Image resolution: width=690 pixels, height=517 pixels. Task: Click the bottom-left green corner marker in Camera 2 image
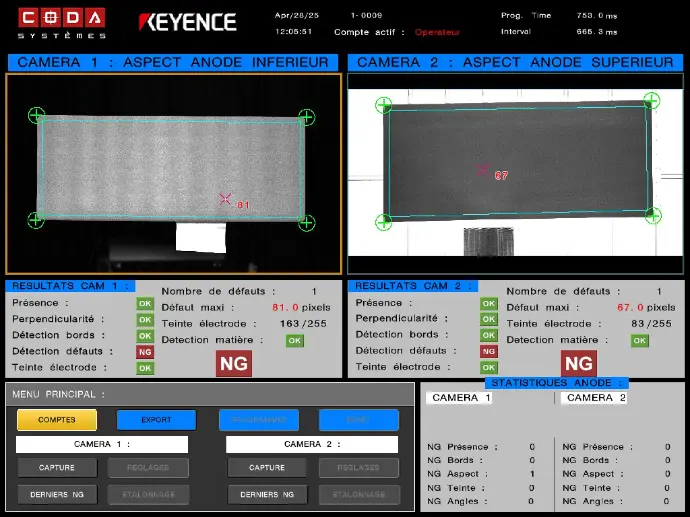coord(383,222)
